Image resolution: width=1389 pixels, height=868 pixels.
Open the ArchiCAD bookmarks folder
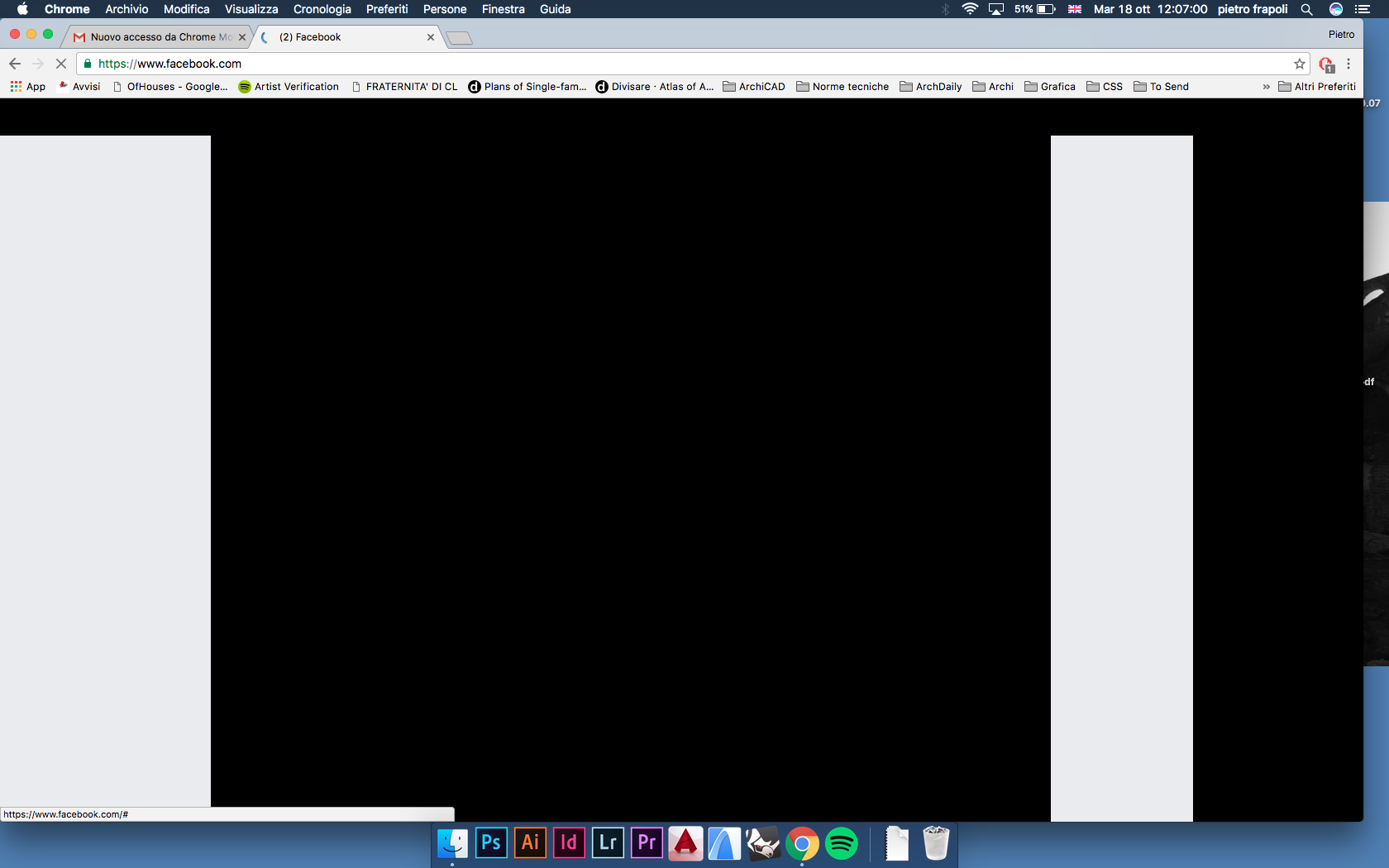click(x=754, y=87)
